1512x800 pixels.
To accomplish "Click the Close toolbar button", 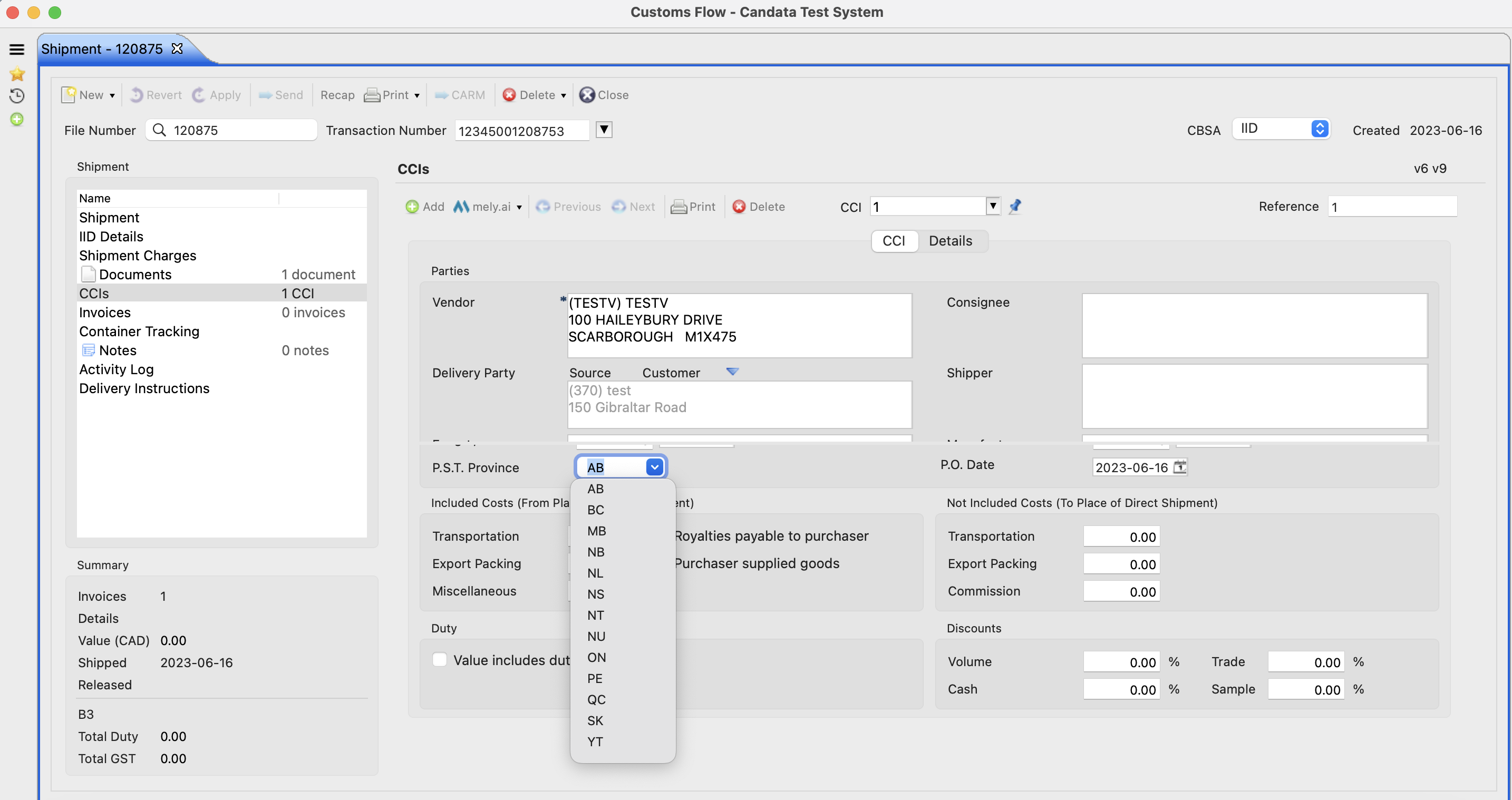I will [604, 94].
